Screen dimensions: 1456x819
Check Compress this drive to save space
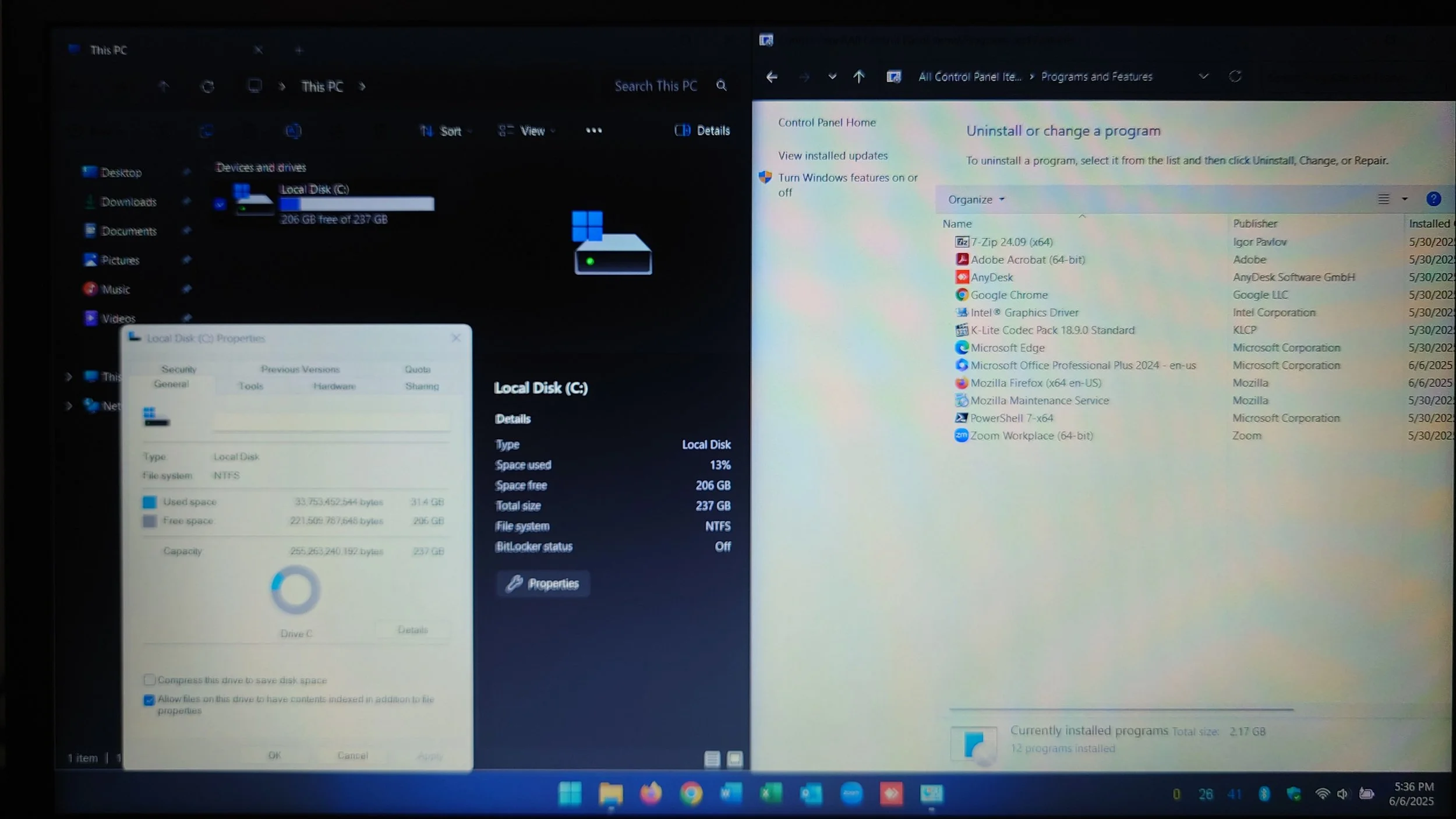click(150, 680)
